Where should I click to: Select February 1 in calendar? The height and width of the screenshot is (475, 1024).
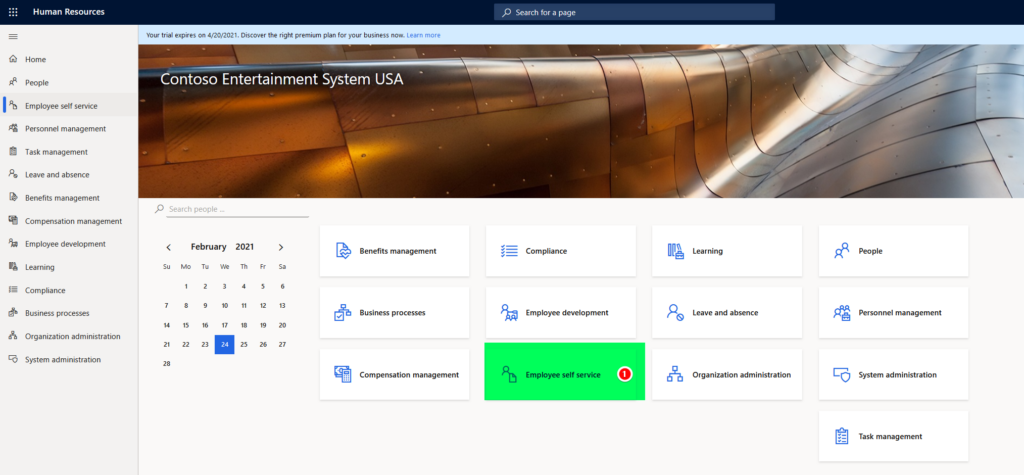(x=186, y=286)
